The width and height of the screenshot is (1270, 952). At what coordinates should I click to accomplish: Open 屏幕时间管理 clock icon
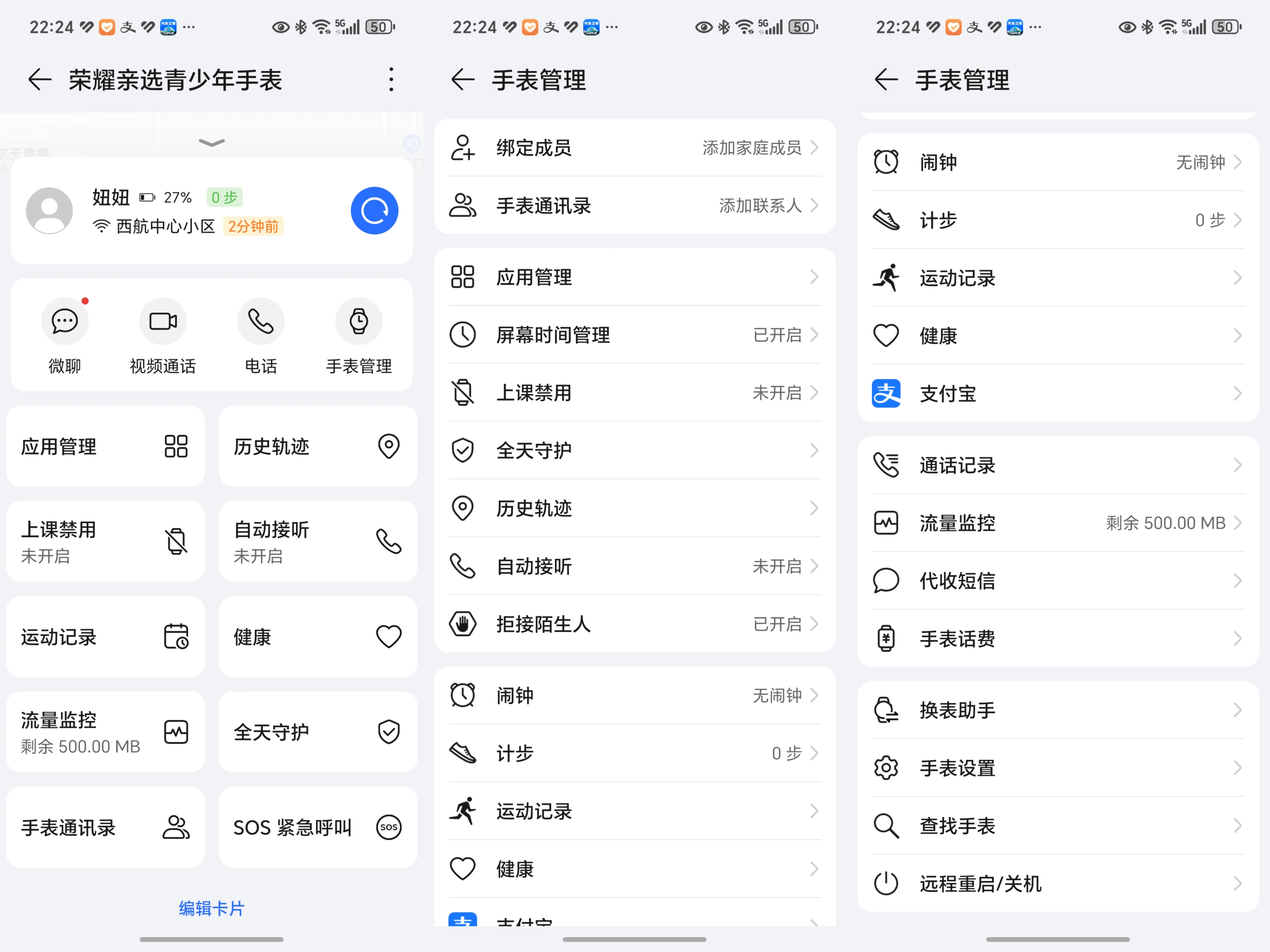click(x=463, y=334)
